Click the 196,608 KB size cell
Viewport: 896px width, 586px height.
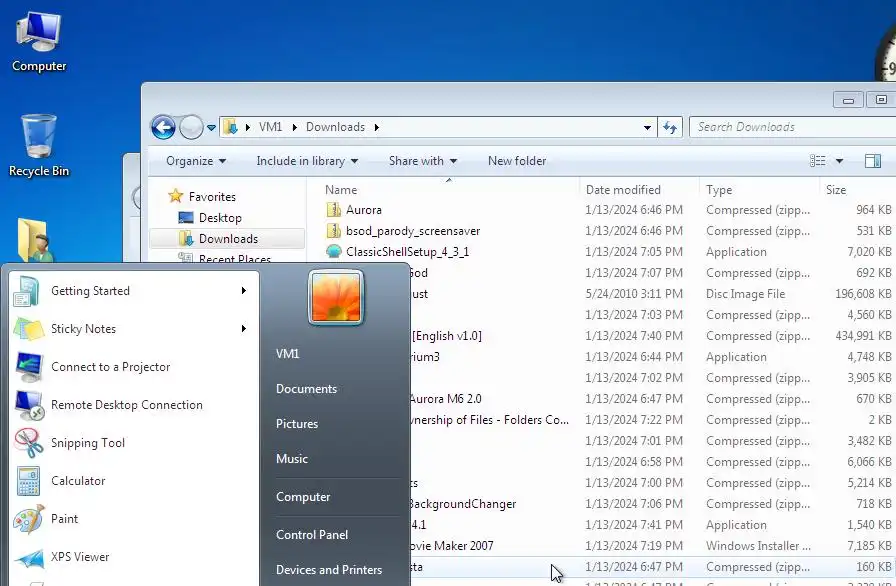click(x=863, y=294)
